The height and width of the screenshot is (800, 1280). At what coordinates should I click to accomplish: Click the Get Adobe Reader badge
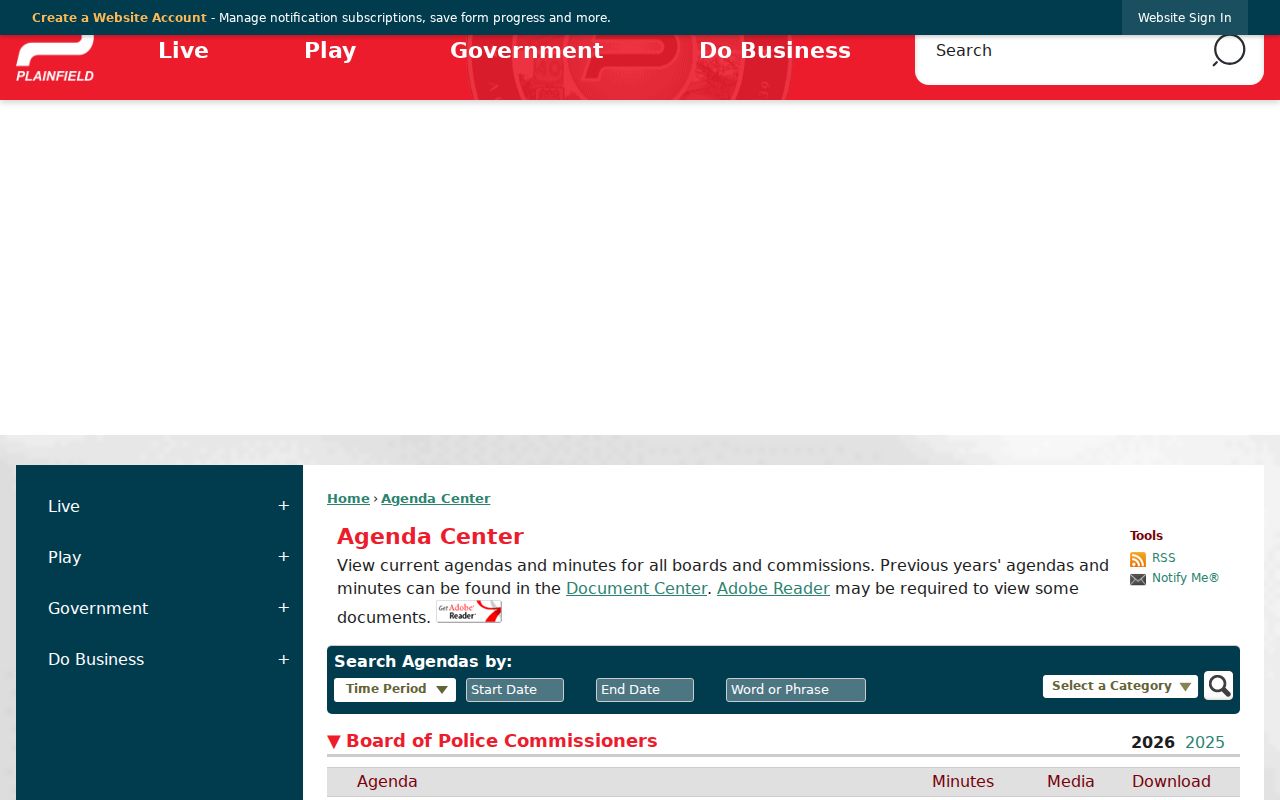click(x=469, y=612)
